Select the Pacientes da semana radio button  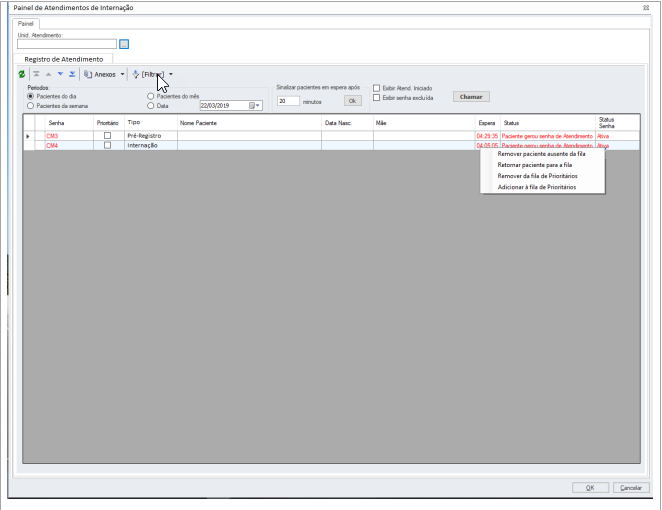click(x=30, y=106)
